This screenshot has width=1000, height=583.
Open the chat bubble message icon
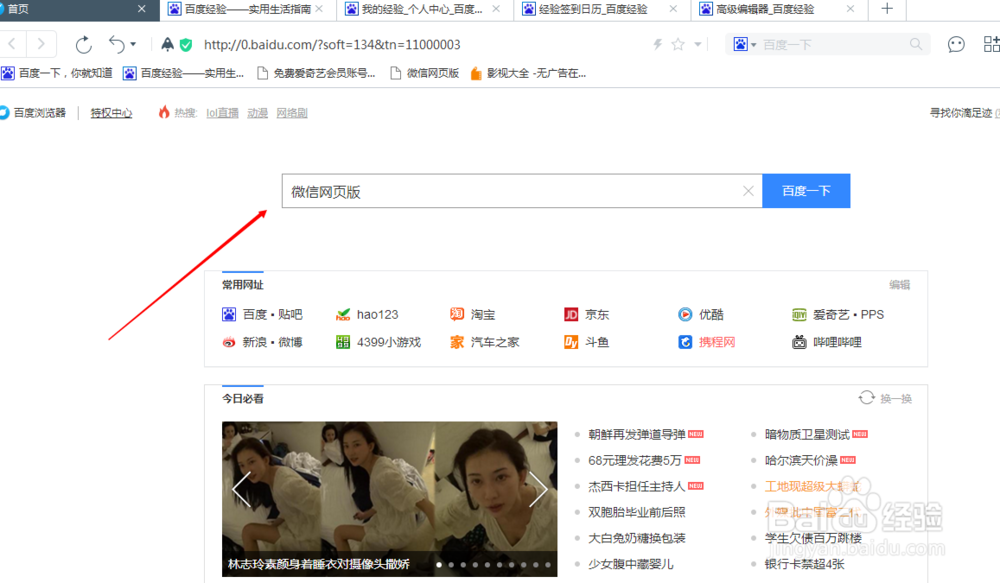coord(956,44)
